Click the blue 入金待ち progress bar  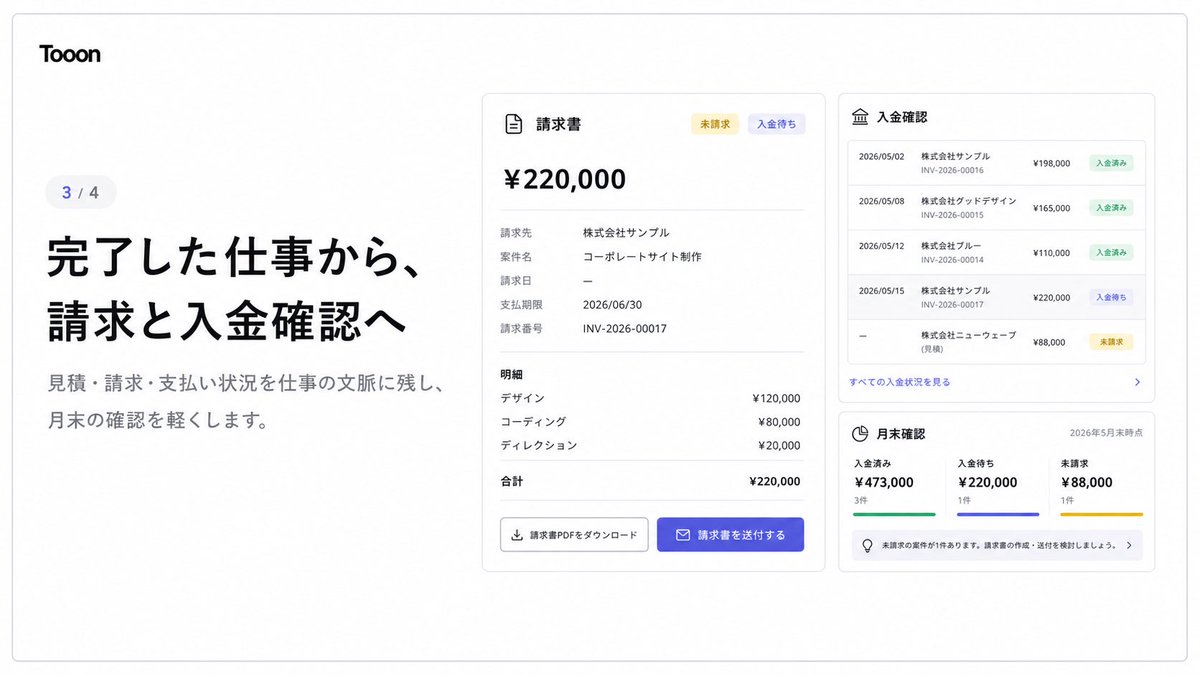(x=998, y=514)
